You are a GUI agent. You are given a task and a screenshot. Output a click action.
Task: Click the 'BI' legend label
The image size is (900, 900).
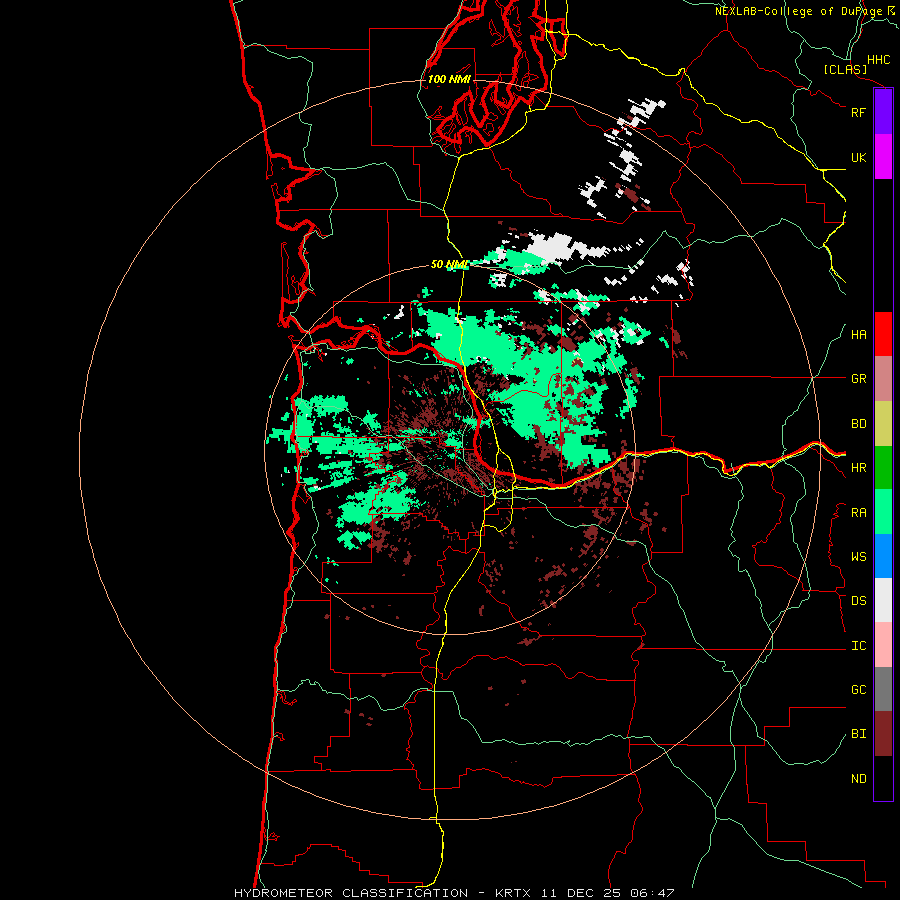coord(858,734)
